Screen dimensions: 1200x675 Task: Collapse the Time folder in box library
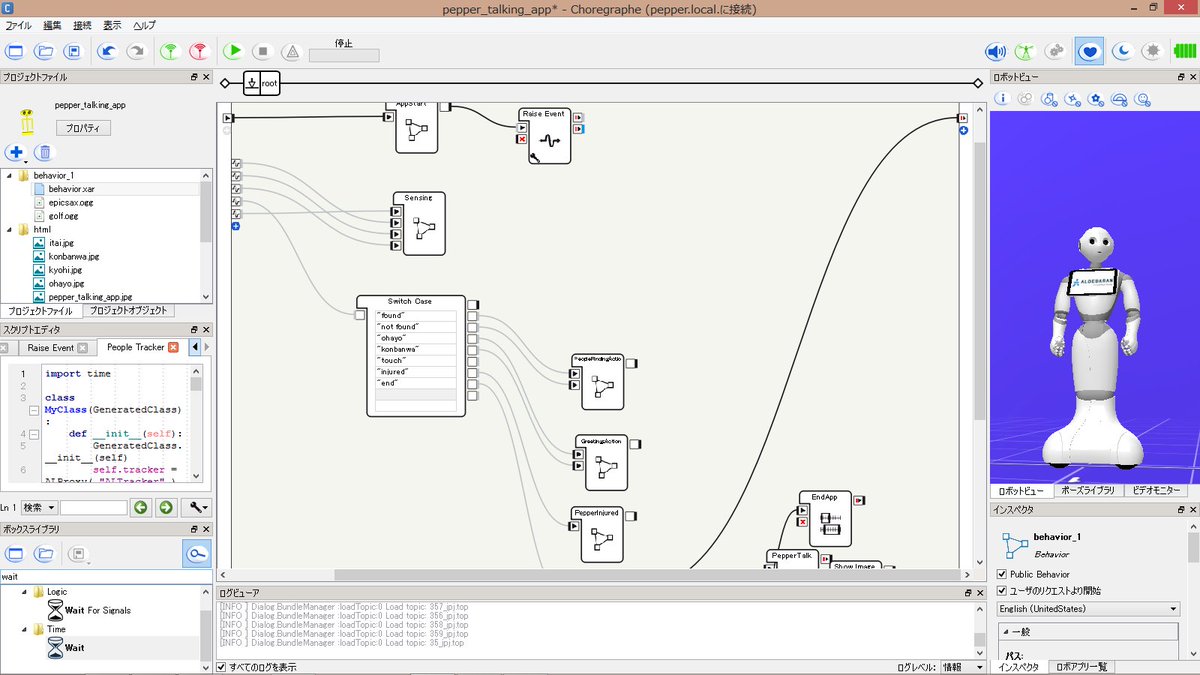pyautogui.click(x=24, y=629)
